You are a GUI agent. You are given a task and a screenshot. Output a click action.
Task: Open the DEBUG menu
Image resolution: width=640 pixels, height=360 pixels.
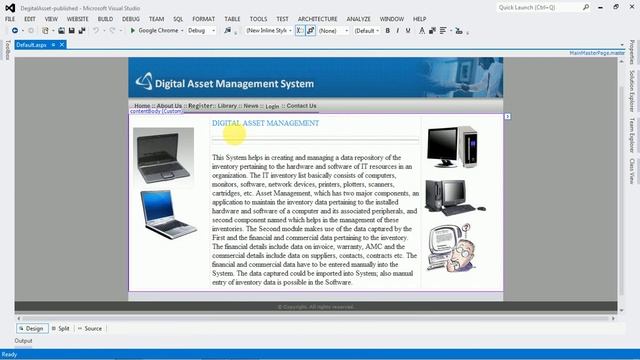[131, 19]
